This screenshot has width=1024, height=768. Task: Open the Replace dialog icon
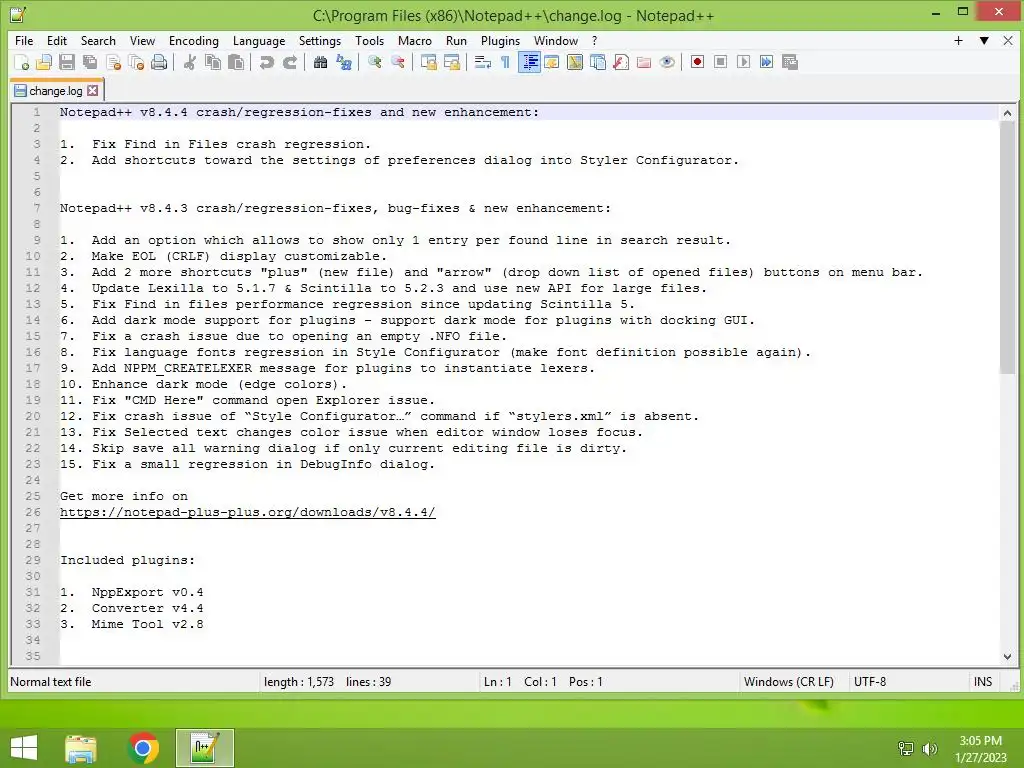pyautogui.click(x=344, y=62)
